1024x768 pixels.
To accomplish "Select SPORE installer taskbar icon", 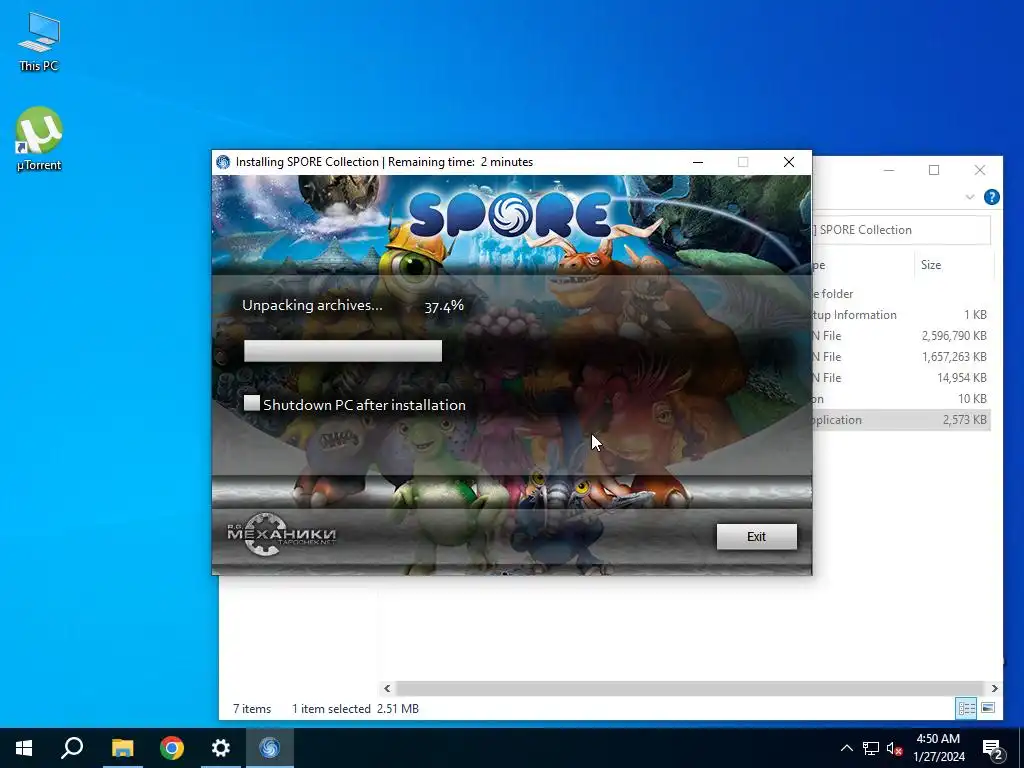I will coord(270,748).
